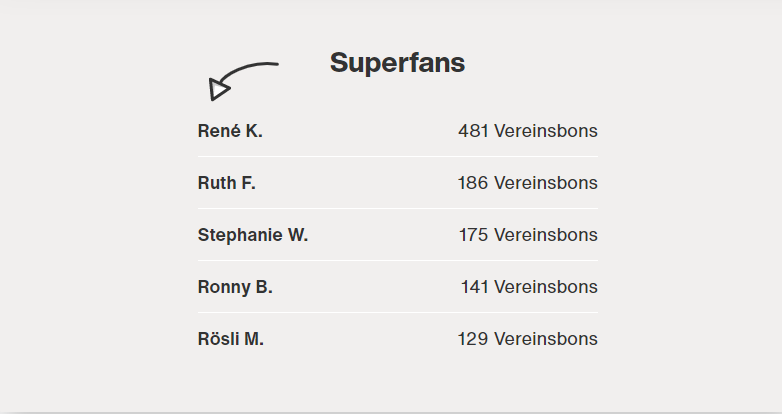
Task: Click the divider line below René K.
Action: click(397, 156)
